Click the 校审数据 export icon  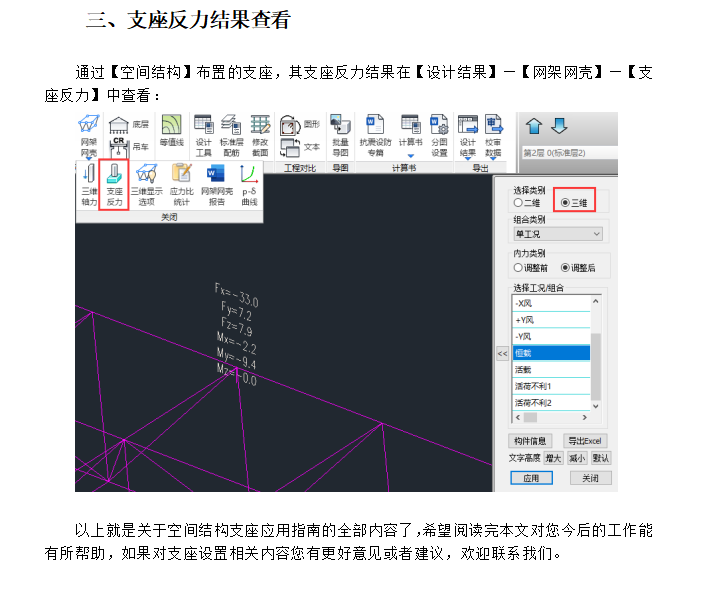coord(493,125)
